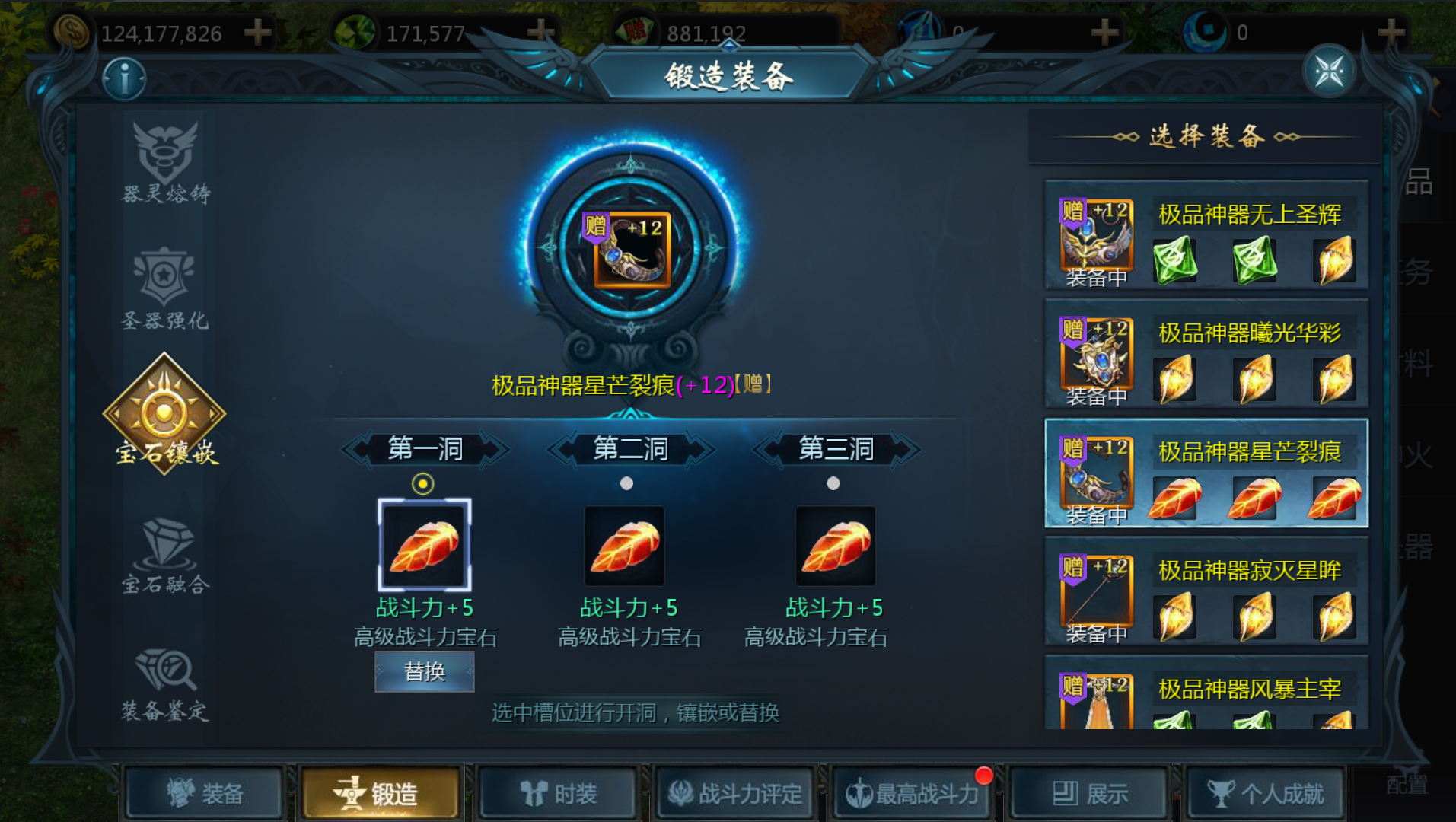Open the info icon near the title
Image resolution: width=1456 pixels, height=822 pixels.
click(124, 78)
